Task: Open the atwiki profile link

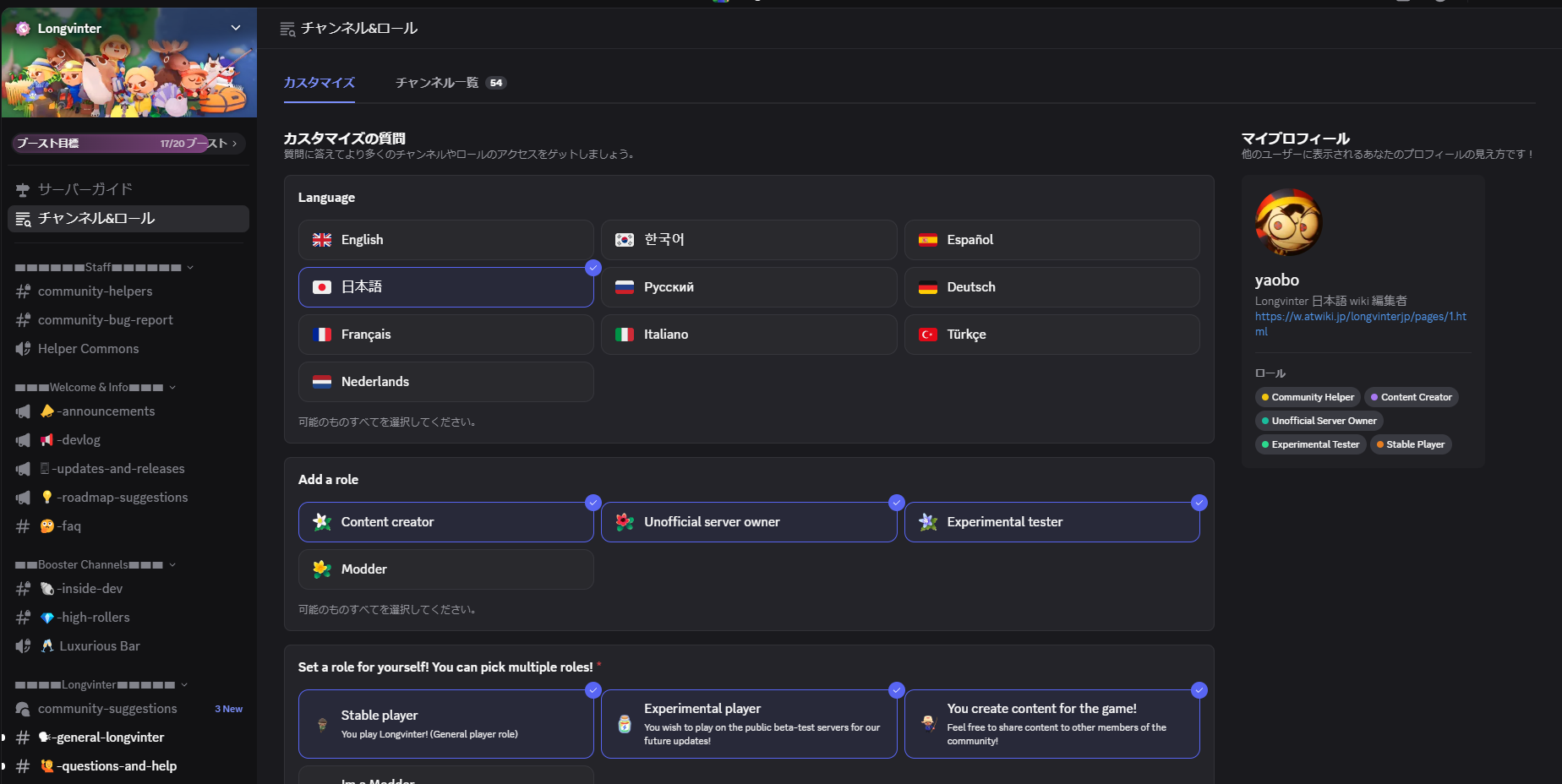Action: click(1361, 324)
